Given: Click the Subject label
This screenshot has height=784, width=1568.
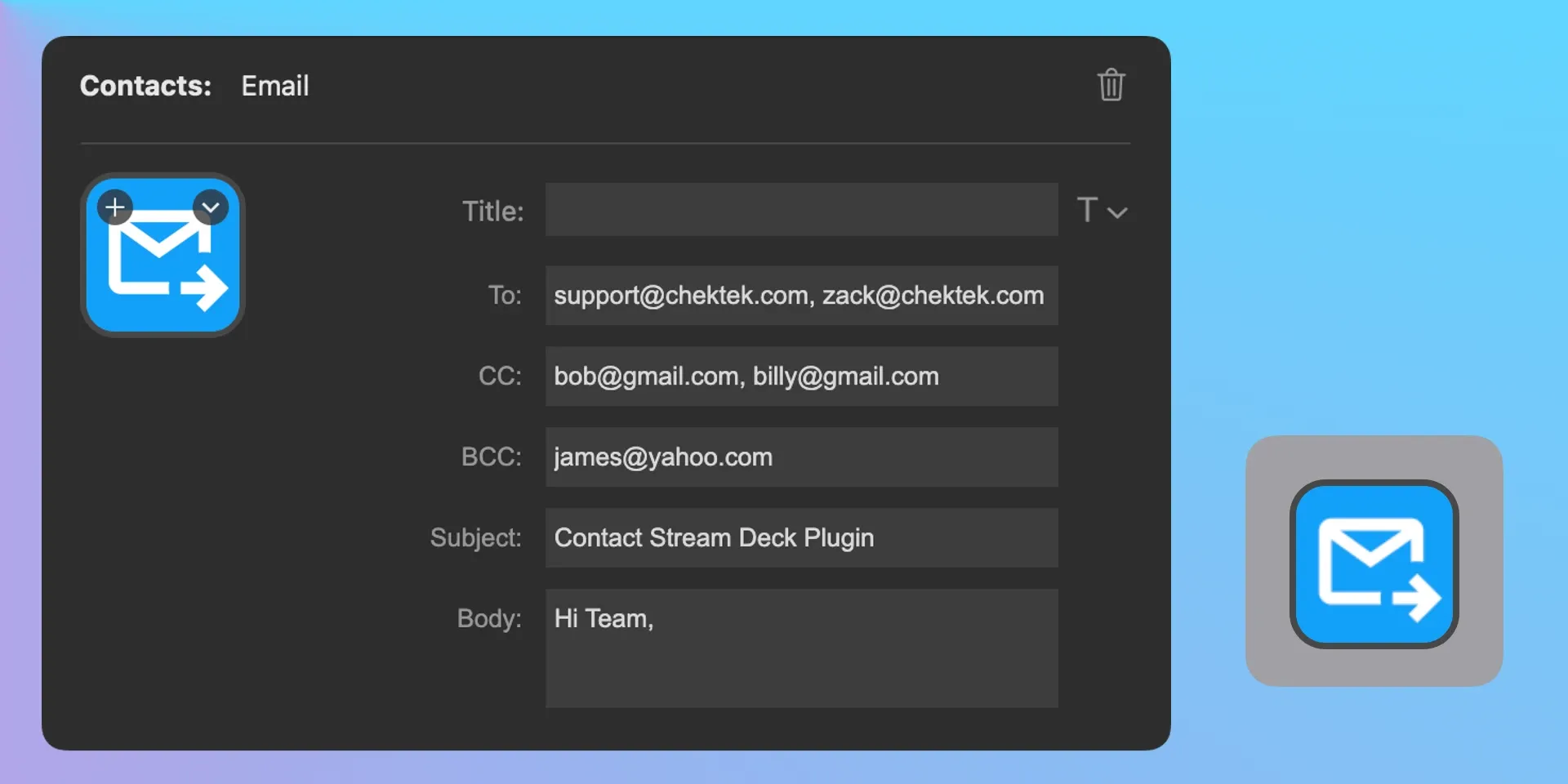Looking at the screenshot, I should (x=476, y=537).
